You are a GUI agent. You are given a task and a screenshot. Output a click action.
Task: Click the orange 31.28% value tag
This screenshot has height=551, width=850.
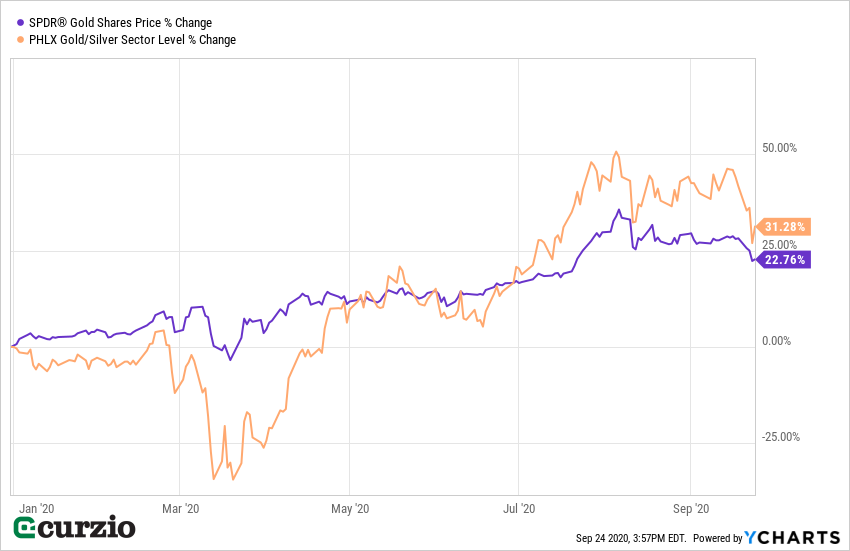(x=784, y=226)
